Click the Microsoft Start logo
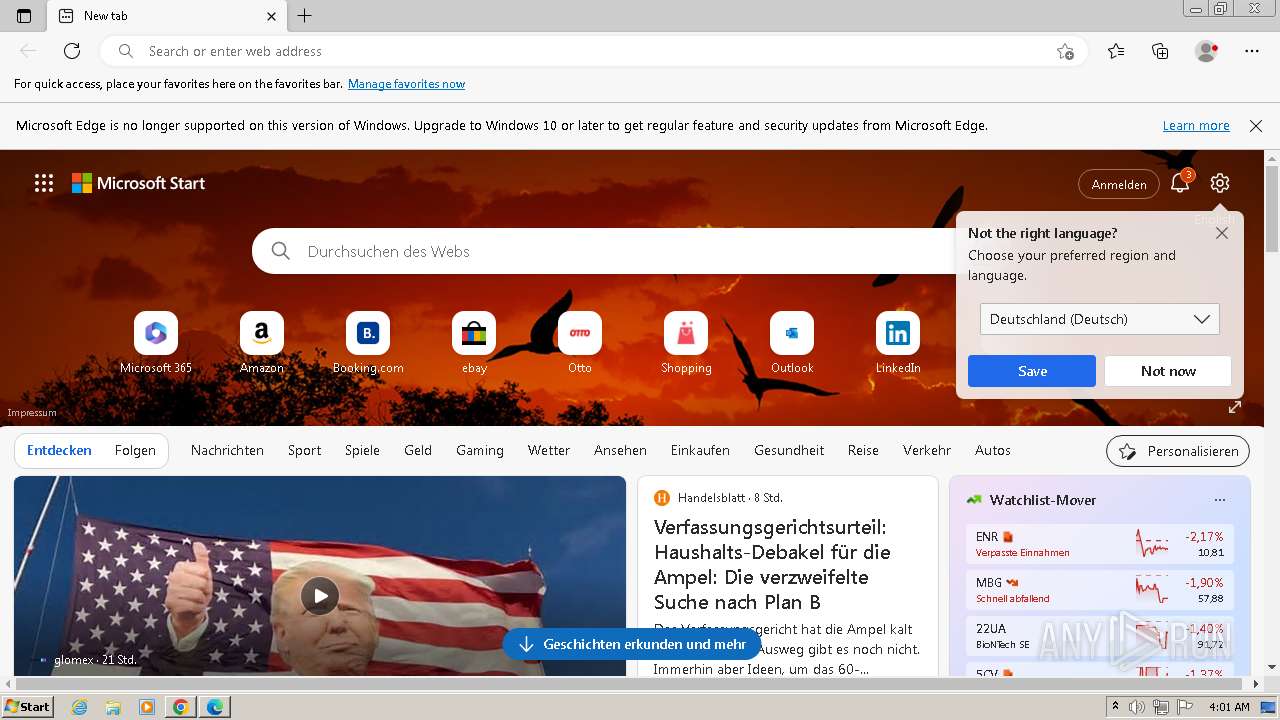Viewport: 1280px width, 720px height. click(x=138, y=183)
